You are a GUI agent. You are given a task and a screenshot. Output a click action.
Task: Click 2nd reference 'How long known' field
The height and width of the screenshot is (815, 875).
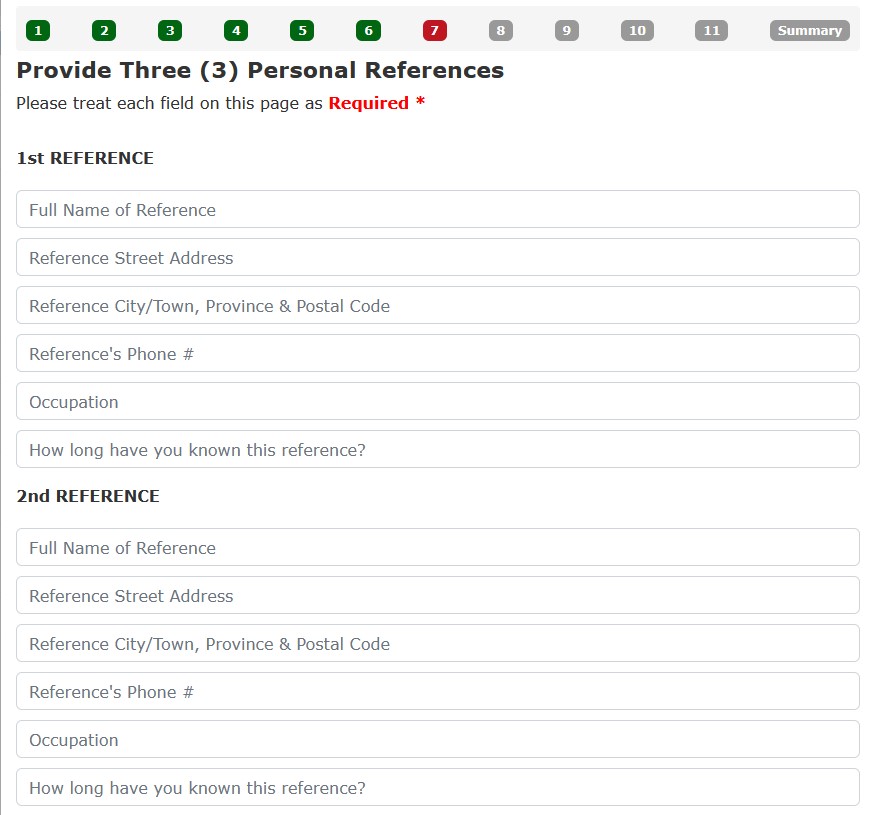437,788
